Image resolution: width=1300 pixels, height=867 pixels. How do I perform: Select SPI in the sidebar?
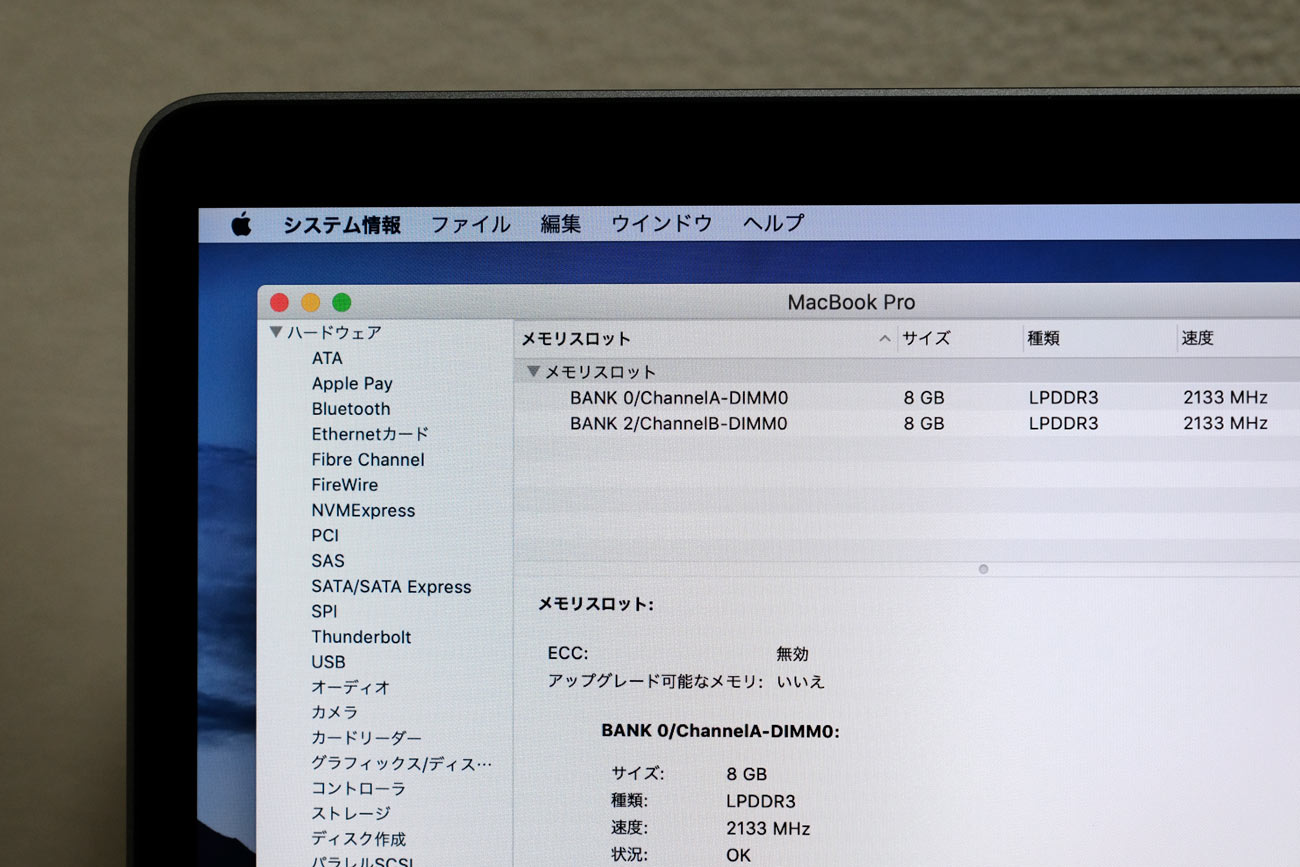[x=324, y=612]
